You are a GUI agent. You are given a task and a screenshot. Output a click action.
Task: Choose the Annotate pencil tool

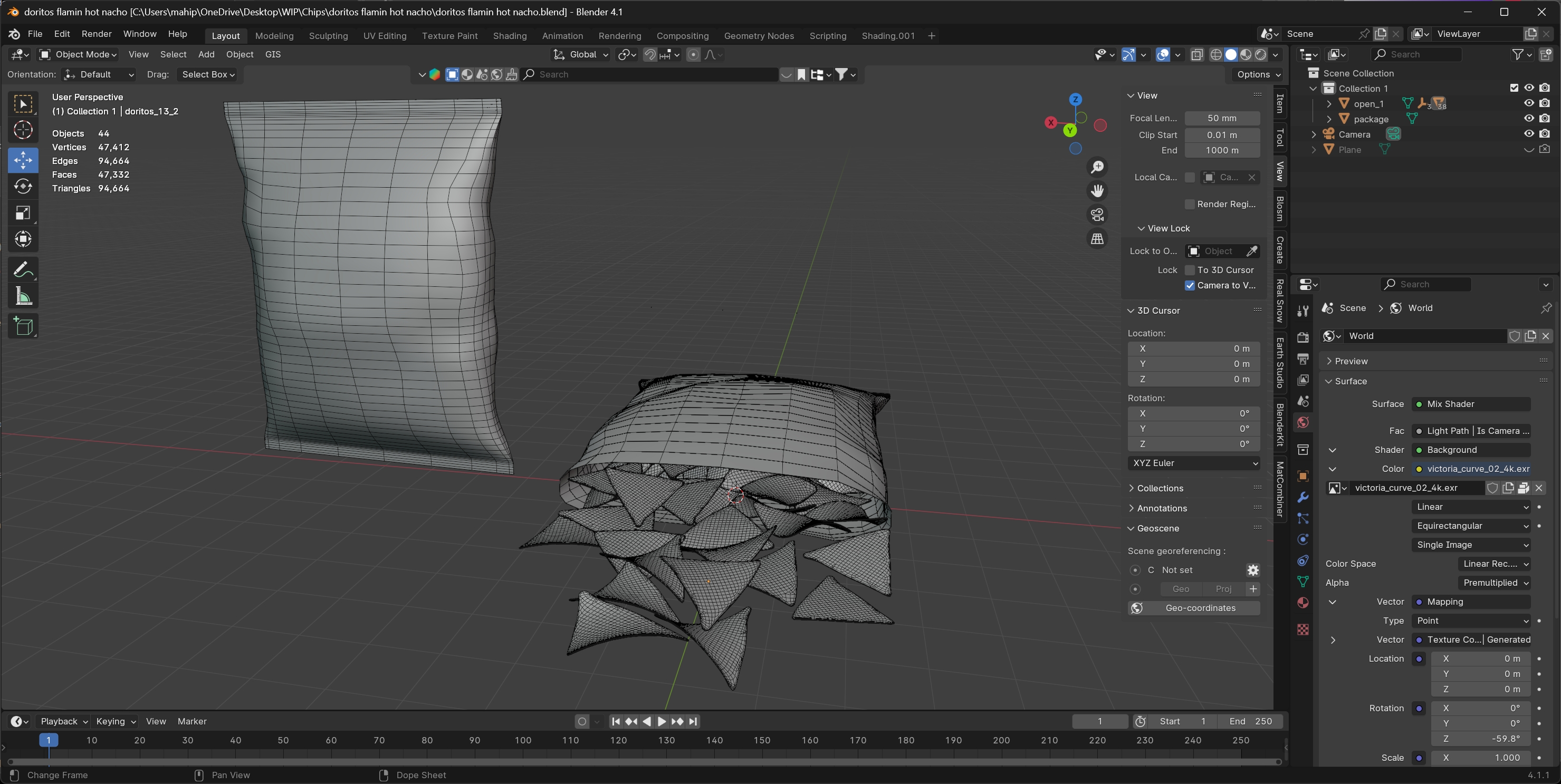[x=23, y=269]
